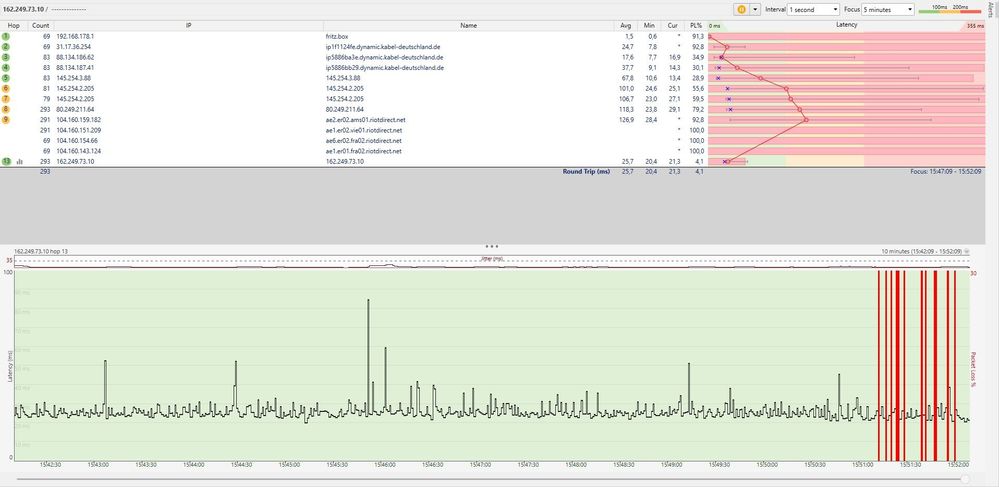Click the packet loss value 92,8 for hop 2
Image resolution: width=999 pixels, height=487 pixels.
698,47
